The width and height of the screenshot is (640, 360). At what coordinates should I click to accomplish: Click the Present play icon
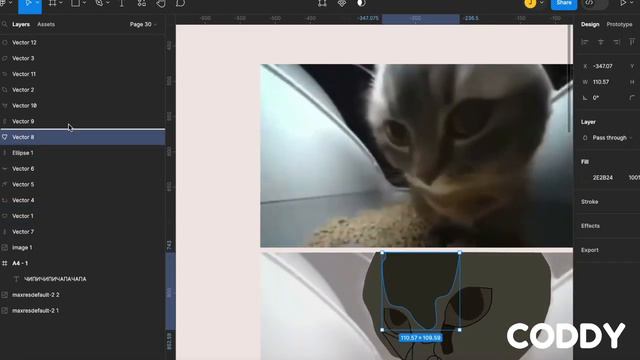tap(622, 3)
